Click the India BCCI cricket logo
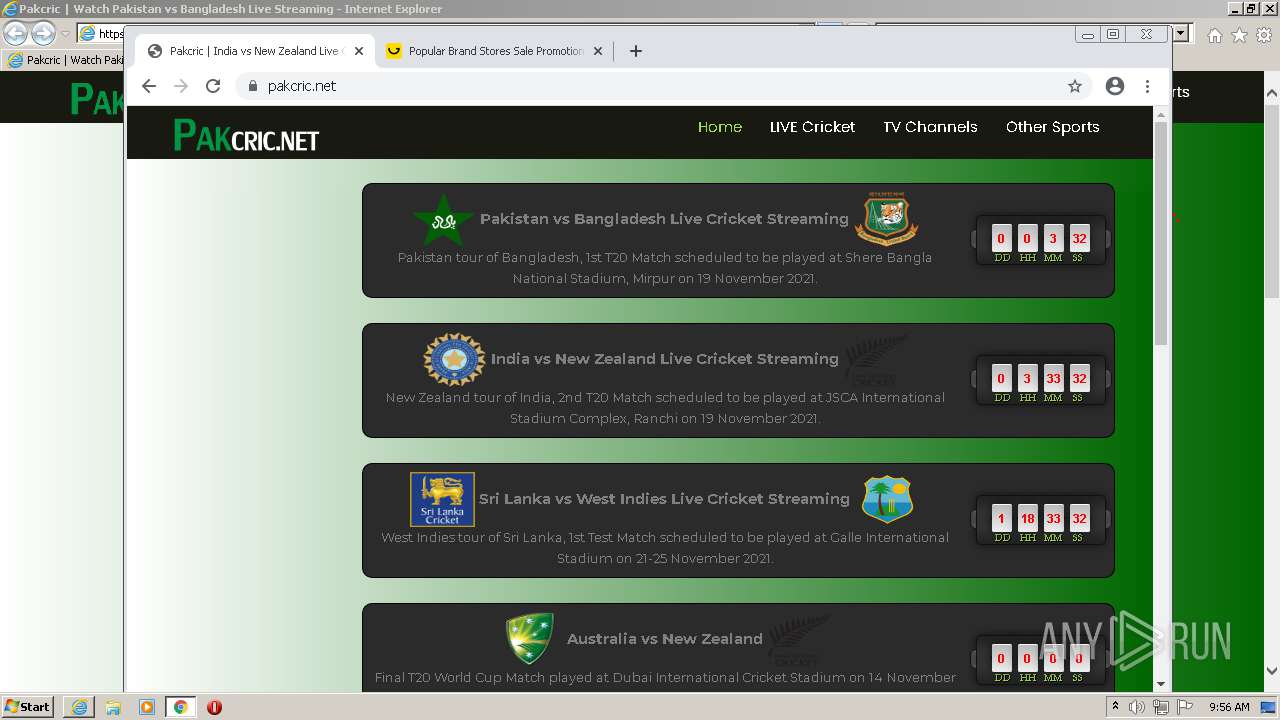The width and height of the screenshot is (1280, 720). pos(454,359)
